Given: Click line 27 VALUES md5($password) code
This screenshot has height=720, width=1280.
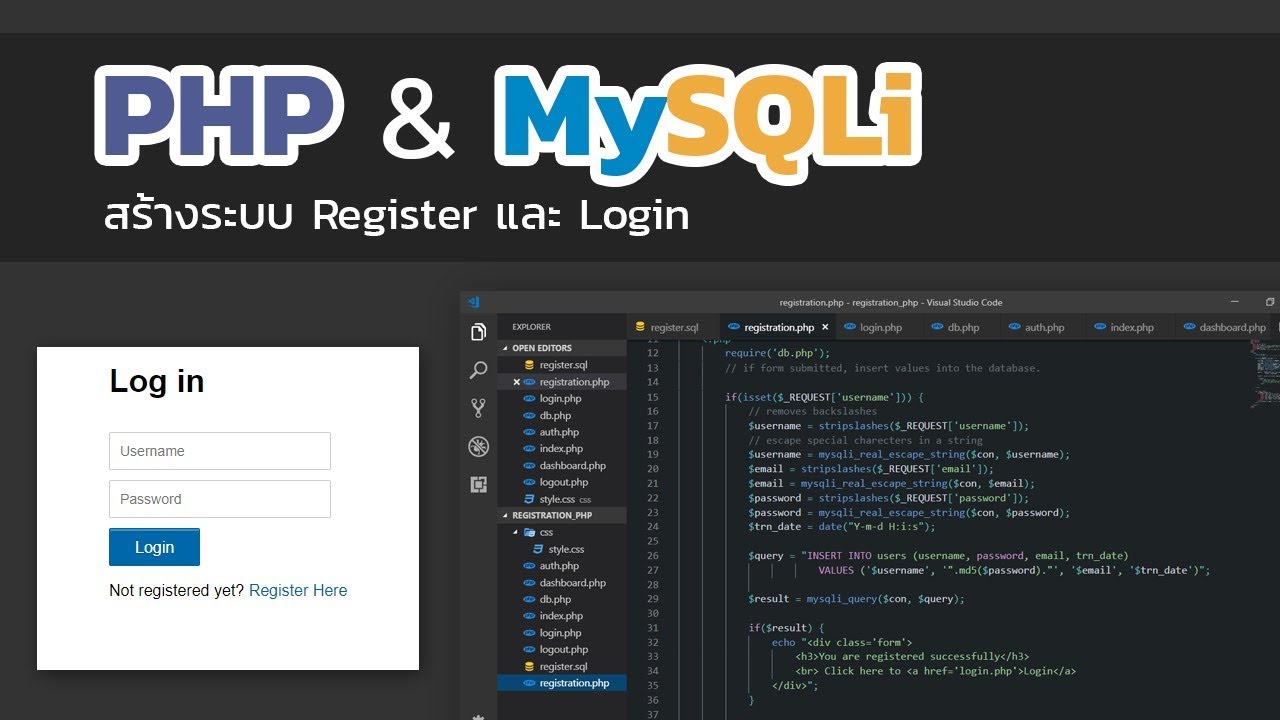Looking at the screenshot, I should point(1014,570).
